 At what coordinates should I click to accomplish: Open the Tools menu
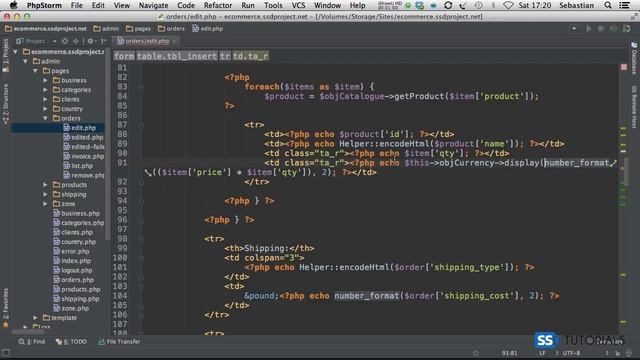[273, 5]
